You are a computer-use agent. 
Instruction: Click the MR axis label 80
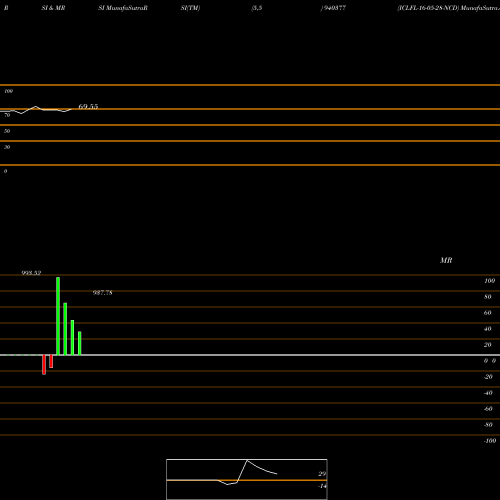coord(488,297)
